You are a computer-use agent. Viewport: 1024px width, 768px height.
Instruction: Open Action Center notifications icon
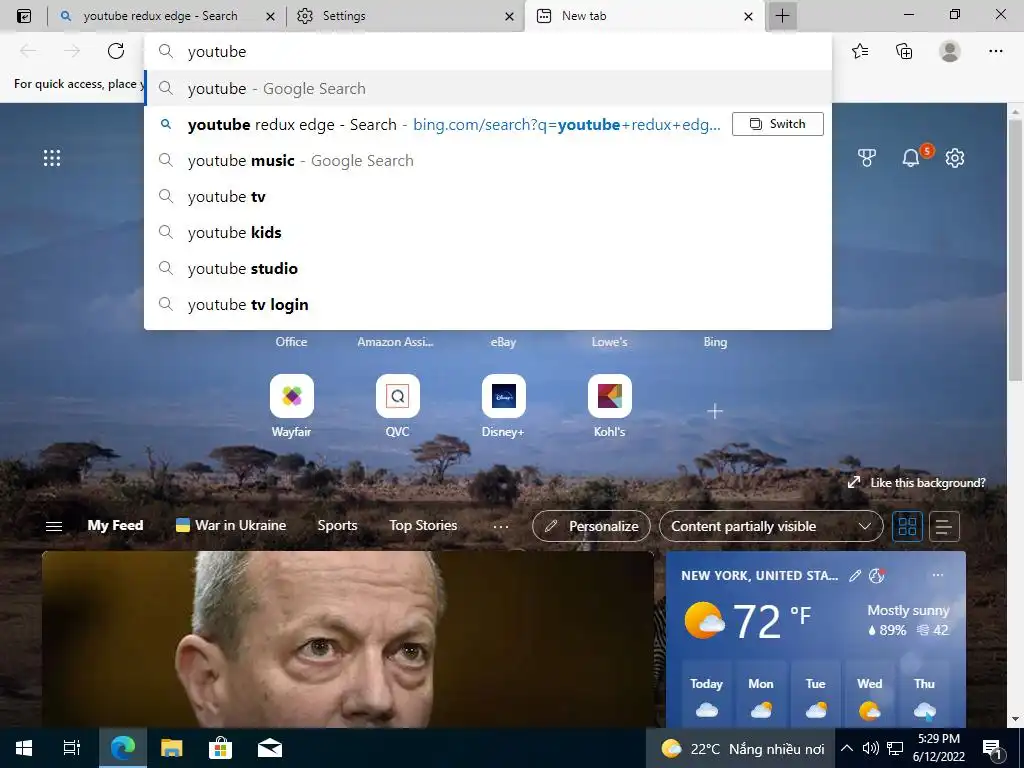(992, 748)
